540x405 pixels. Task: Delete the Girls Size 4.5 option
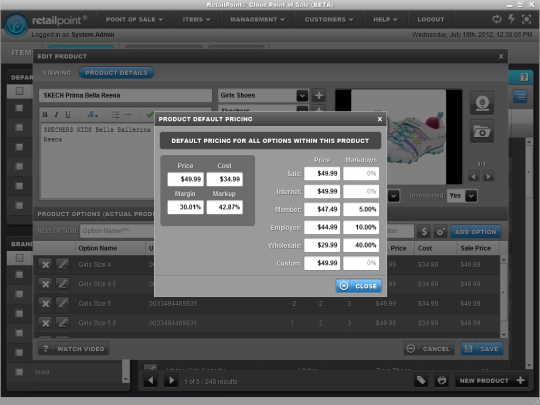(x=45, y=284)
